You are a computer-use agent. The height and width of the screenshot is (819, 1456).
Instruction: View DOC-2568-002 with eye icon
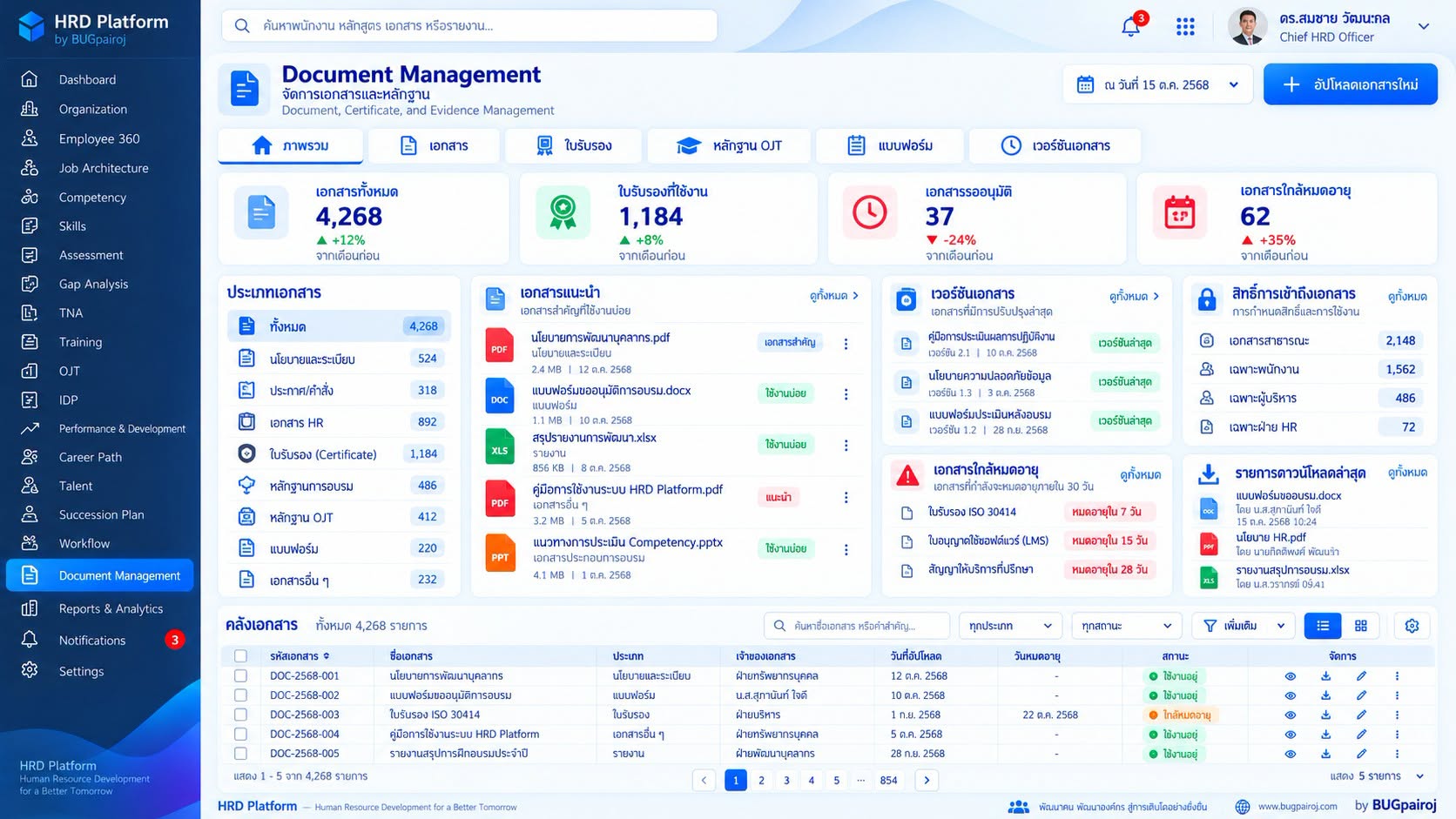(x=1291, y=695)
